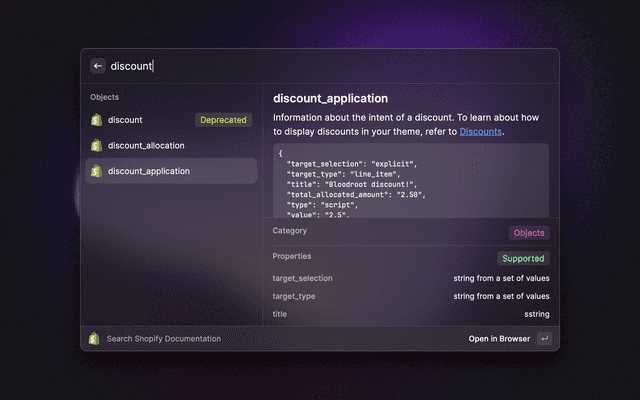
Task: Open the Discounts hyperlink in description
Action: (481, 132)
